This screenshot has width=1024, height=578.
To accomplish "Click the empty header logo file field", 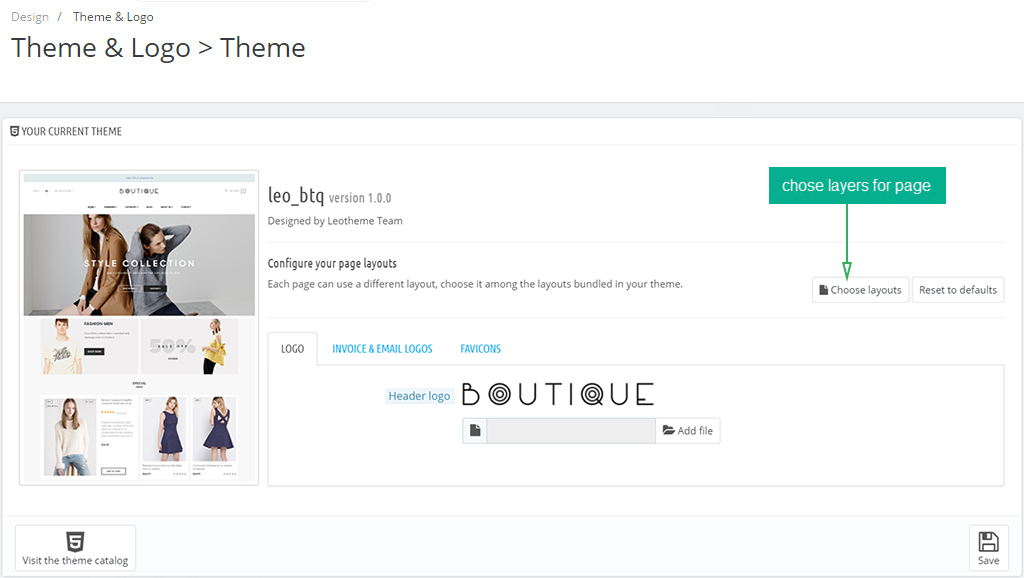I will (570, 431).
